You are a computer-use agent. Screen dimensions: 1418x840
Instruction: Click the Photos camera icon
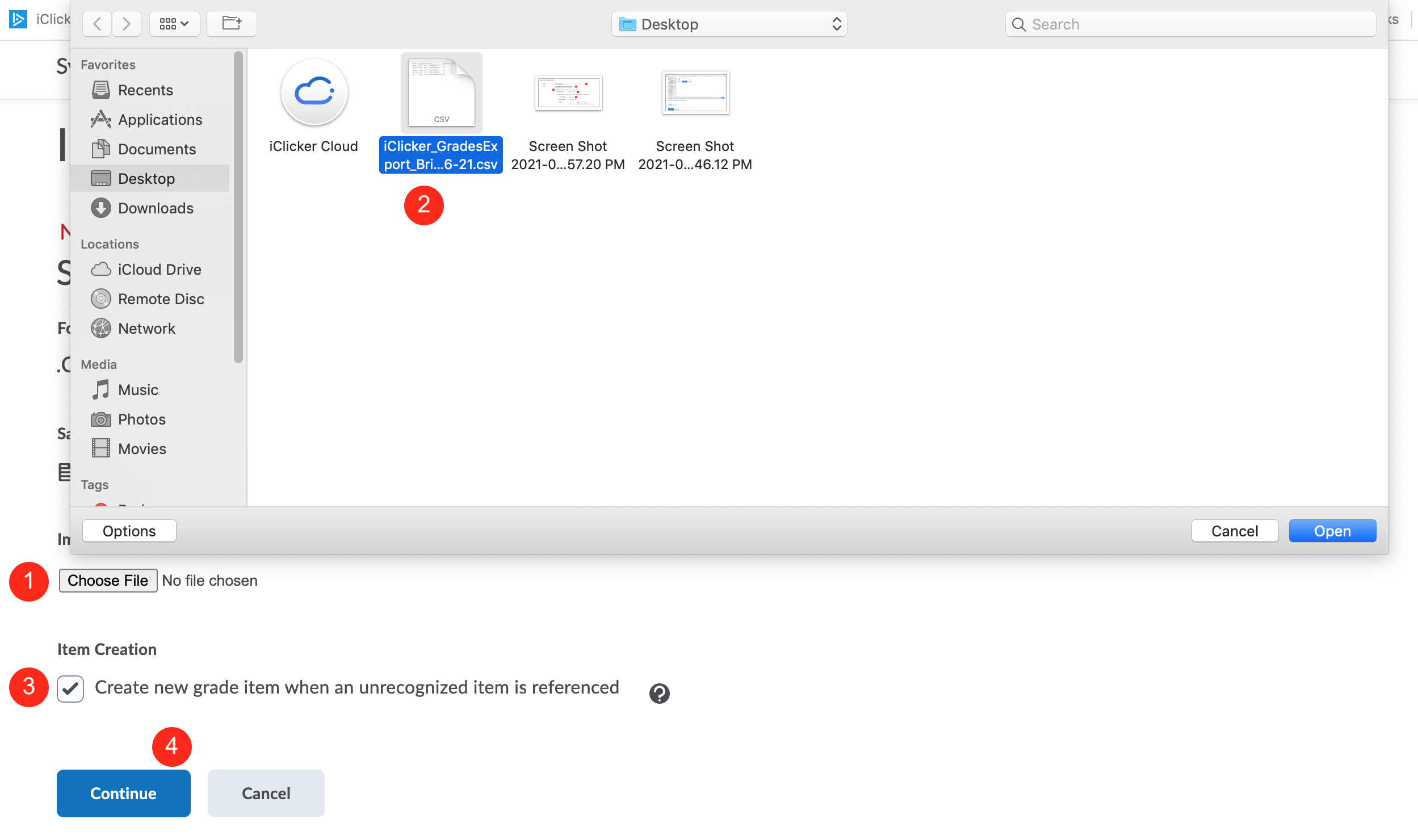tap(101, 419)
